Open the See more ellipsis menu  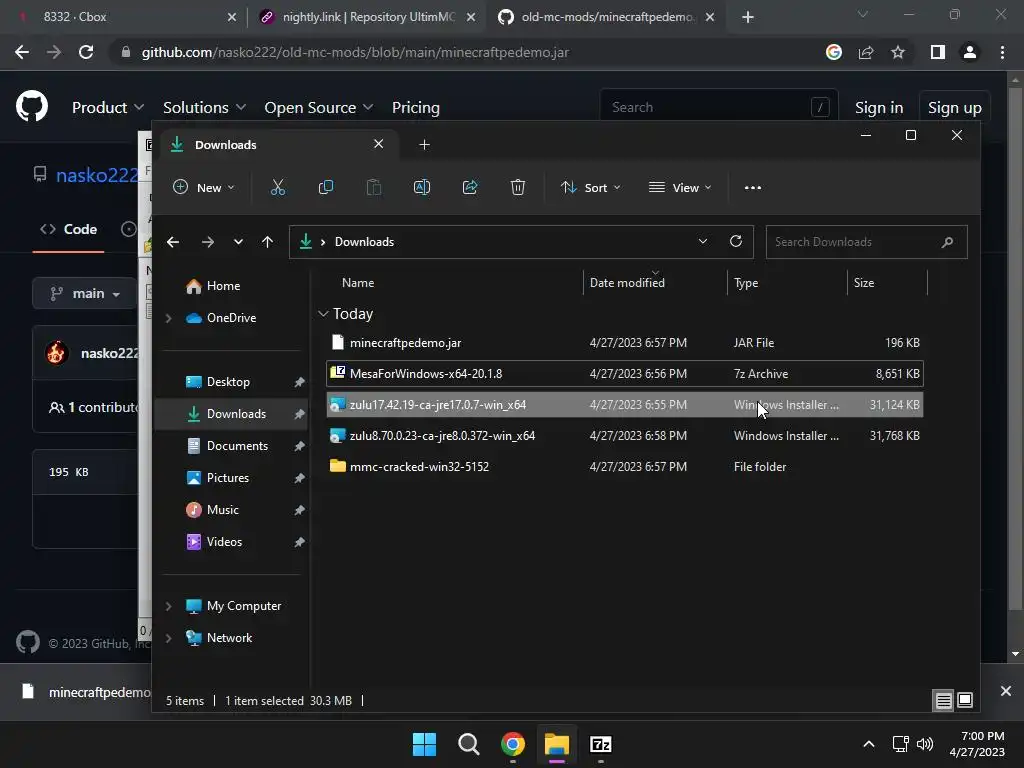pos(752,187)
